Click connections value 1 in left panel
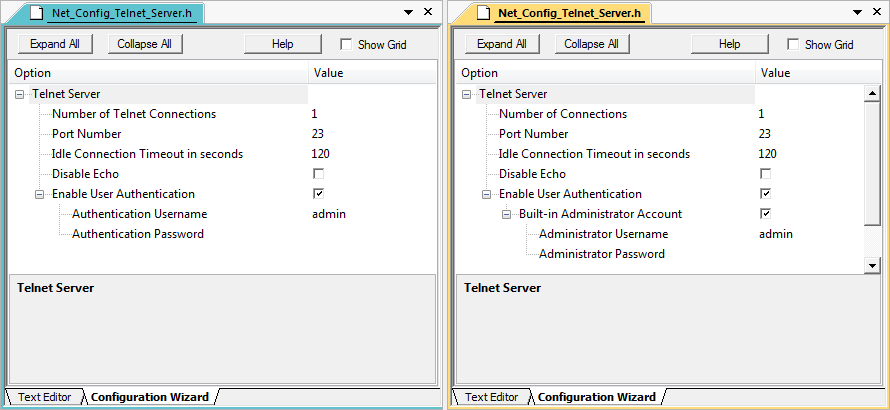This screenshot has height=410, width=890. tap(314, 114)
